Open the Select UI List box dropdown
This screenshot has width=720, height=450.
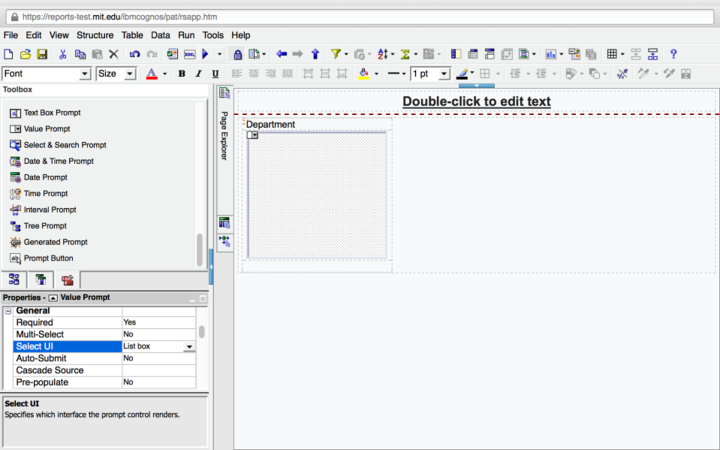pos(189,347)
